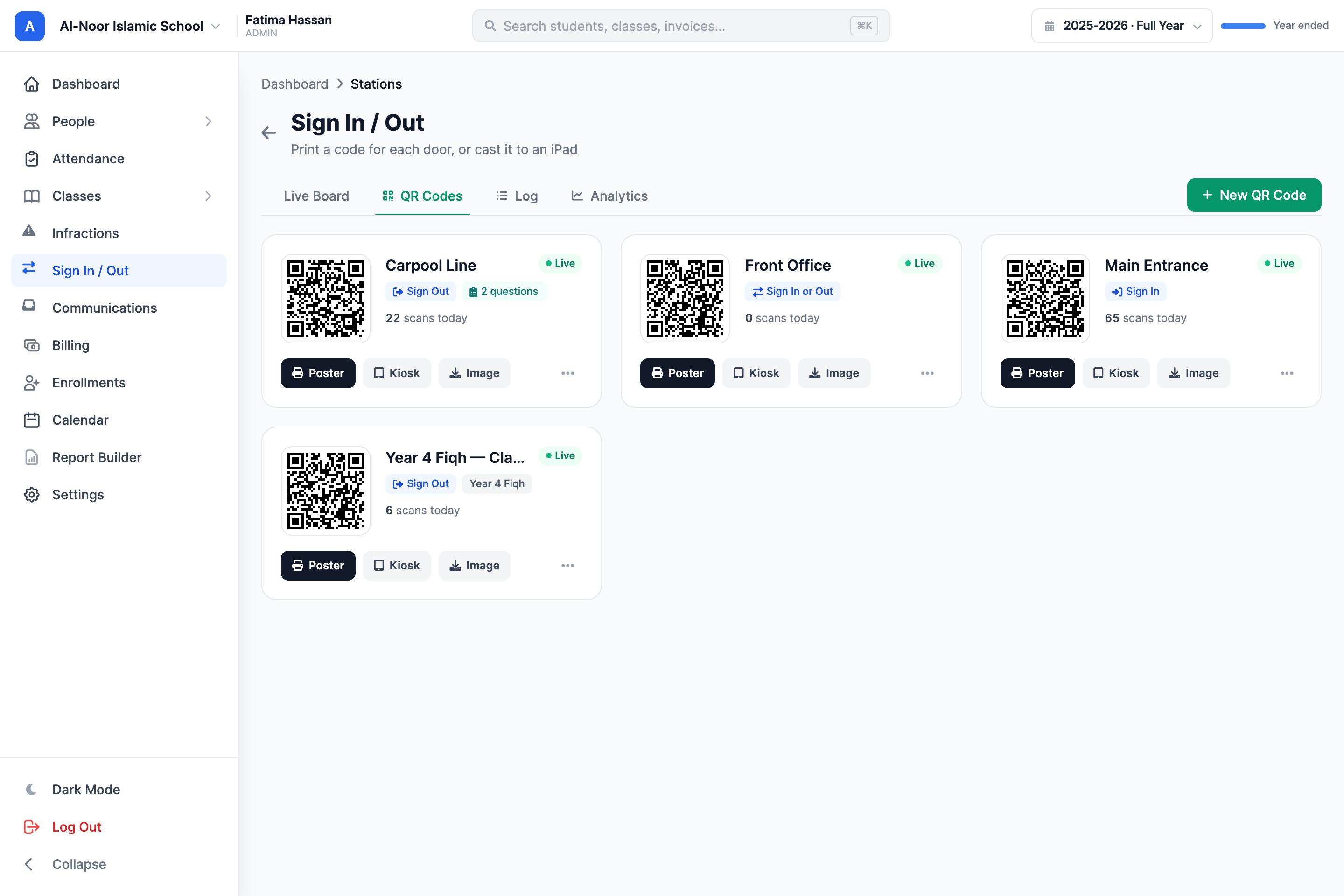Print the Front Office Poster
This screenshot has height=896, width=1344.
(677, 373)
